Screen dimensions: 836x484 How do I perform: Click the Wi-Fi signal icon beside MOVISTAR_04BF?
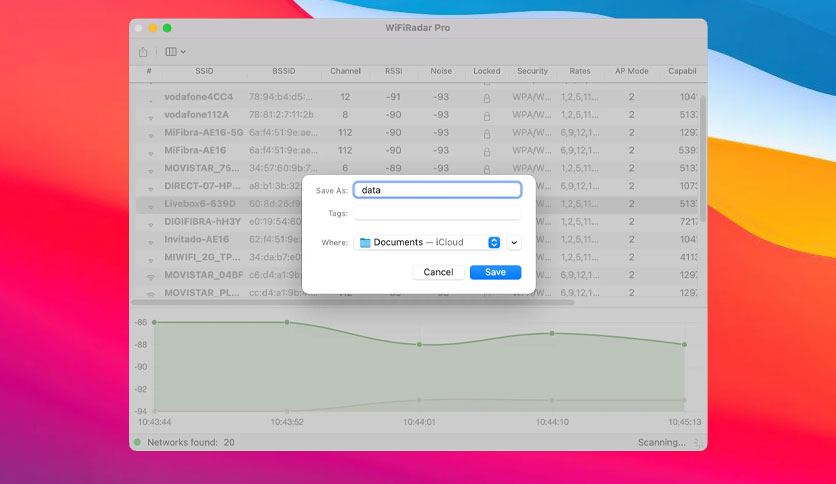coord(151,277)
